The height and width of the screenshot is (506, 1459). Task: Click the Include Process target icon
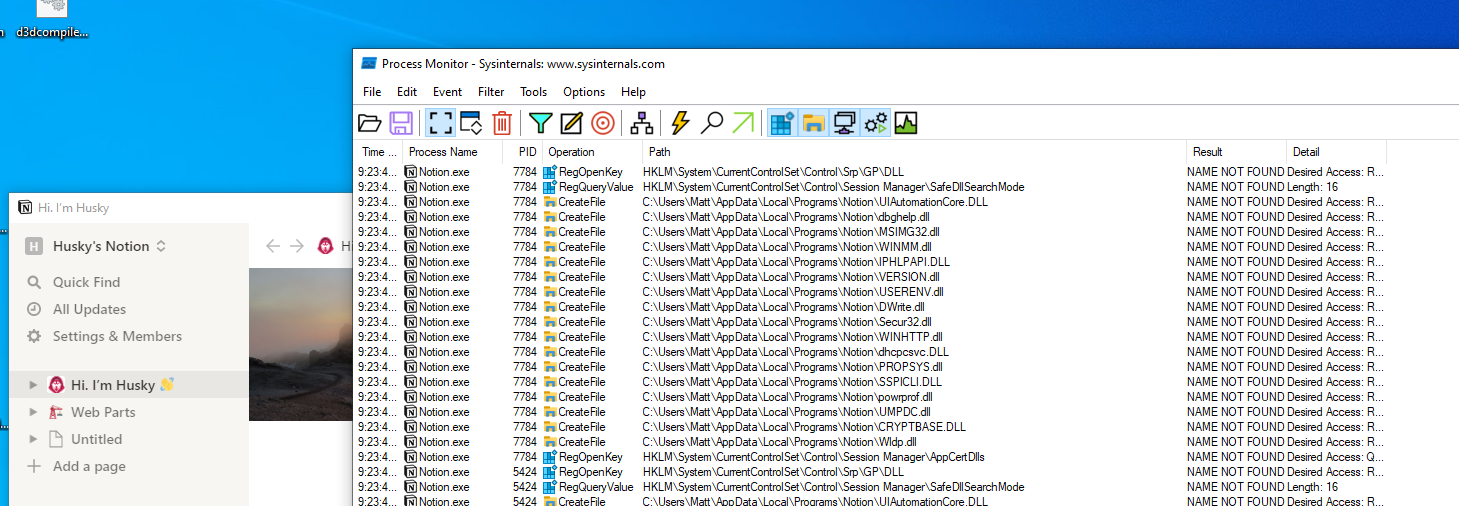click(602, 123)
